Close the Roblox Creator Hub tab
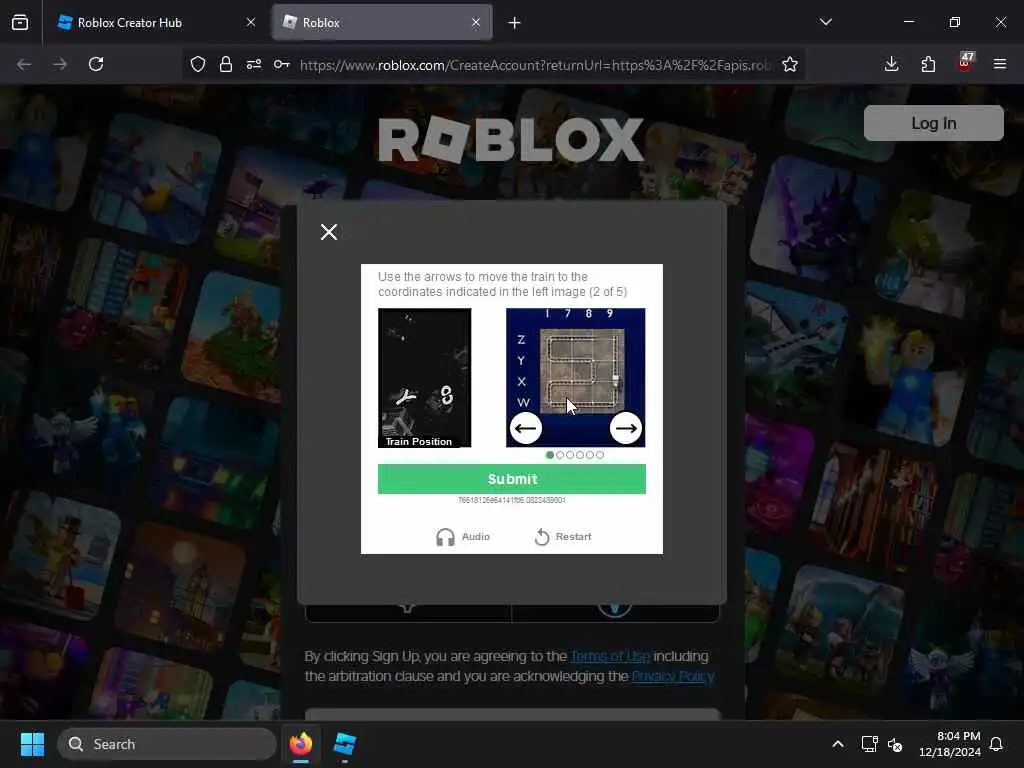The height and width of the screenshot is (768, 1024). [251, 22]
